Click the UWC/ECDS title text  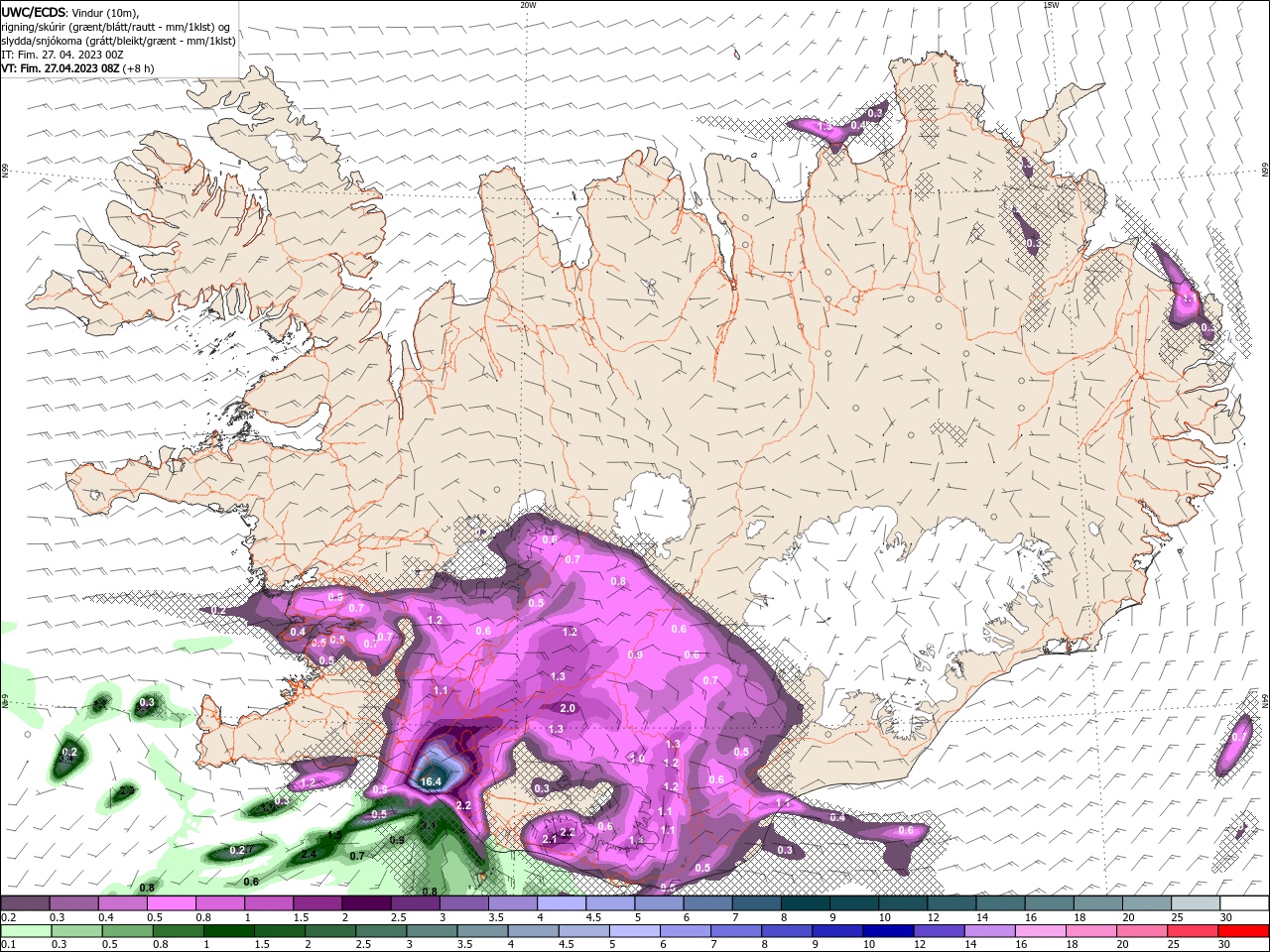tap(34, 12)
